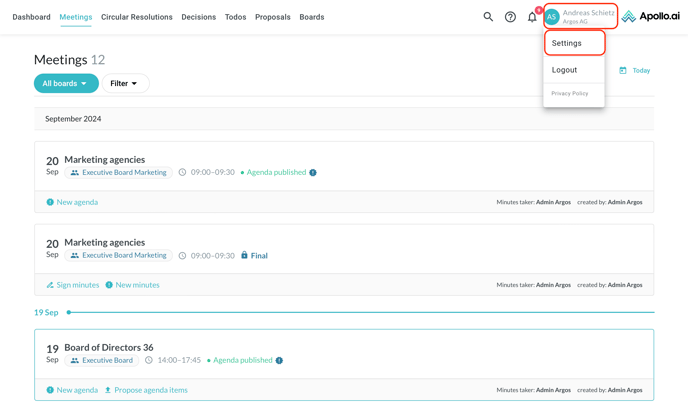Click the AS user avatar
This screenshot has width=688, height=409.
click(552, 17)
